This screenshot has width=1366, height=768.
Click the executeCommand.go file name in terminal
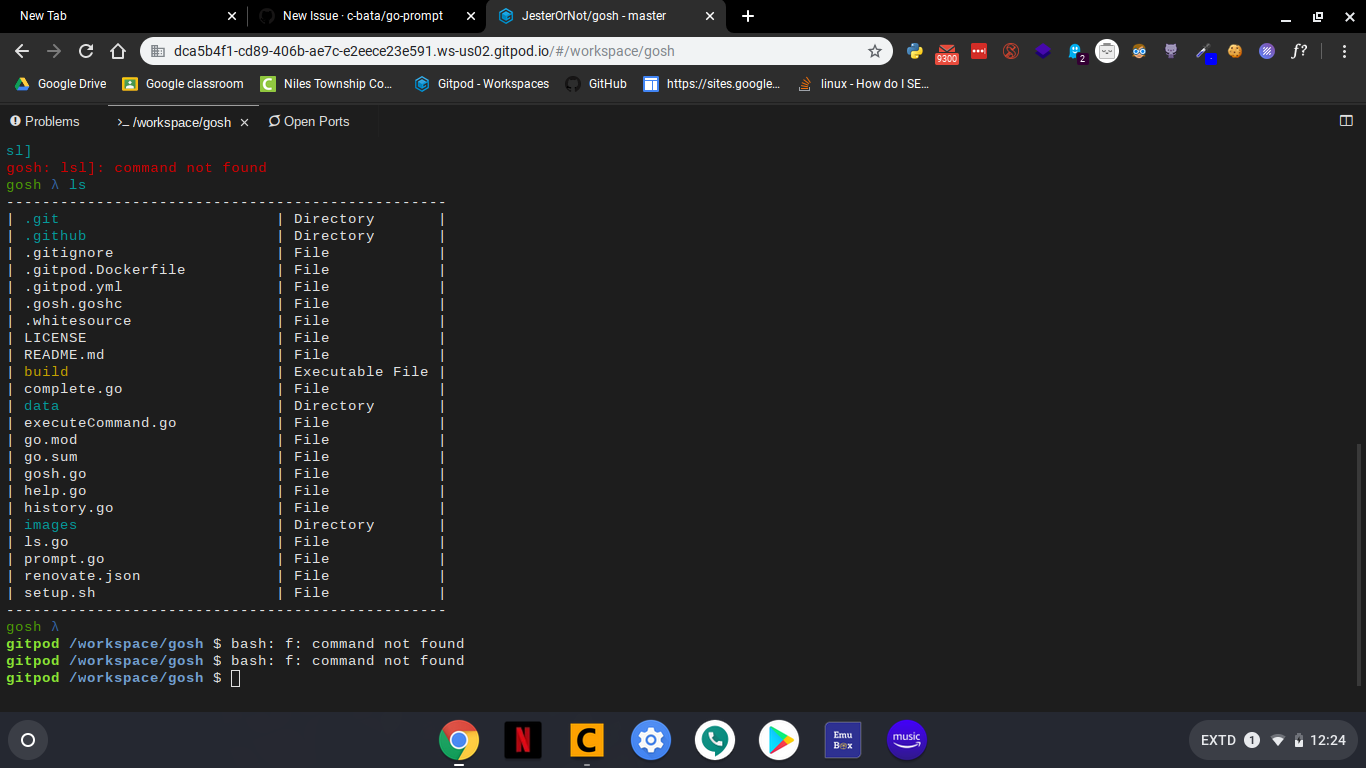[100, 423]
